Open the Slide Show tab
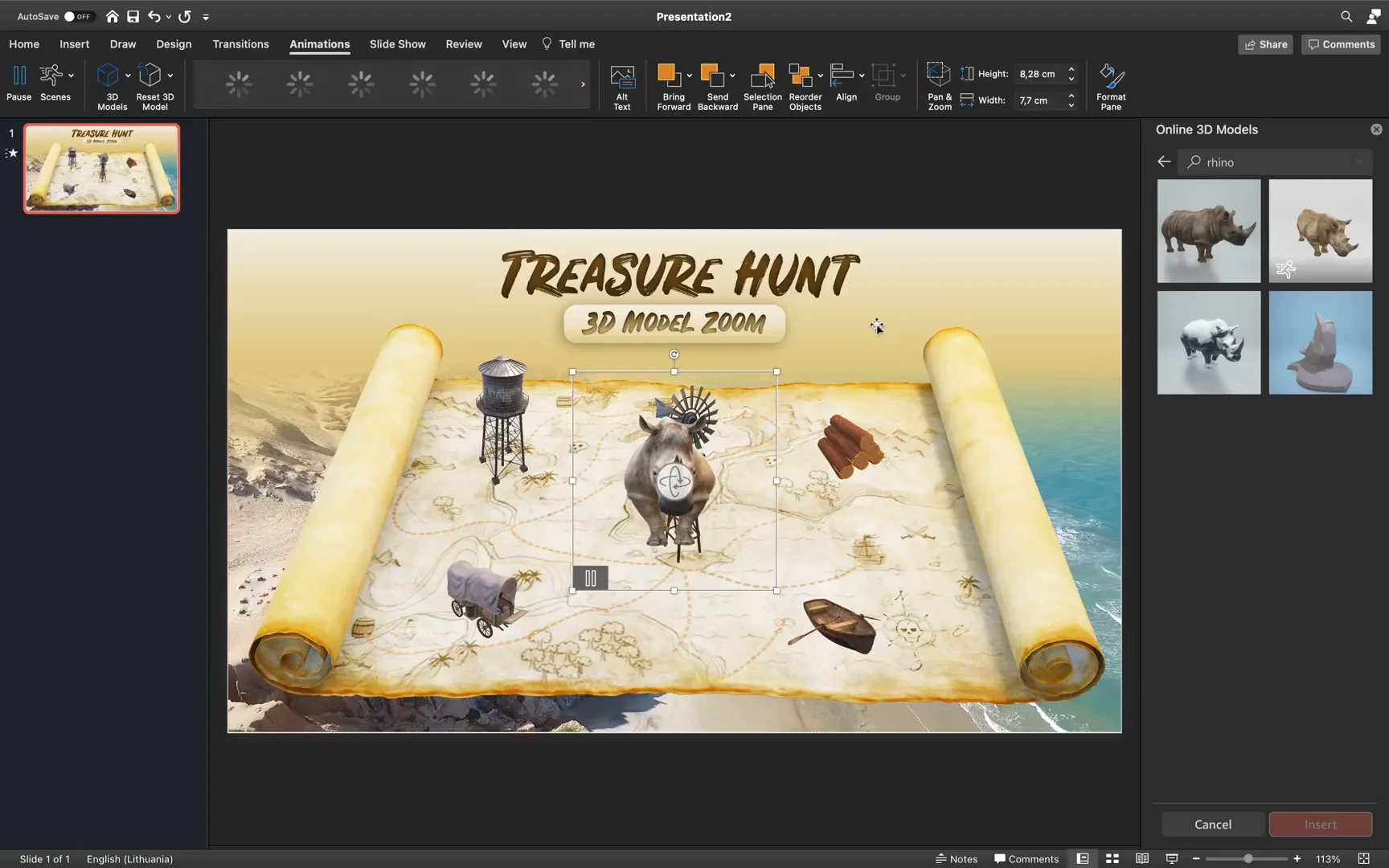This screenshot has width=1389, height=868. tap(398, 44)
